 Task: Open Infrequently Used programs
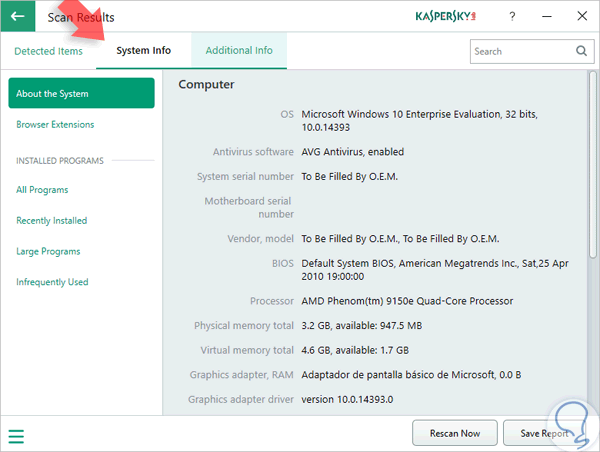[52, 282]
